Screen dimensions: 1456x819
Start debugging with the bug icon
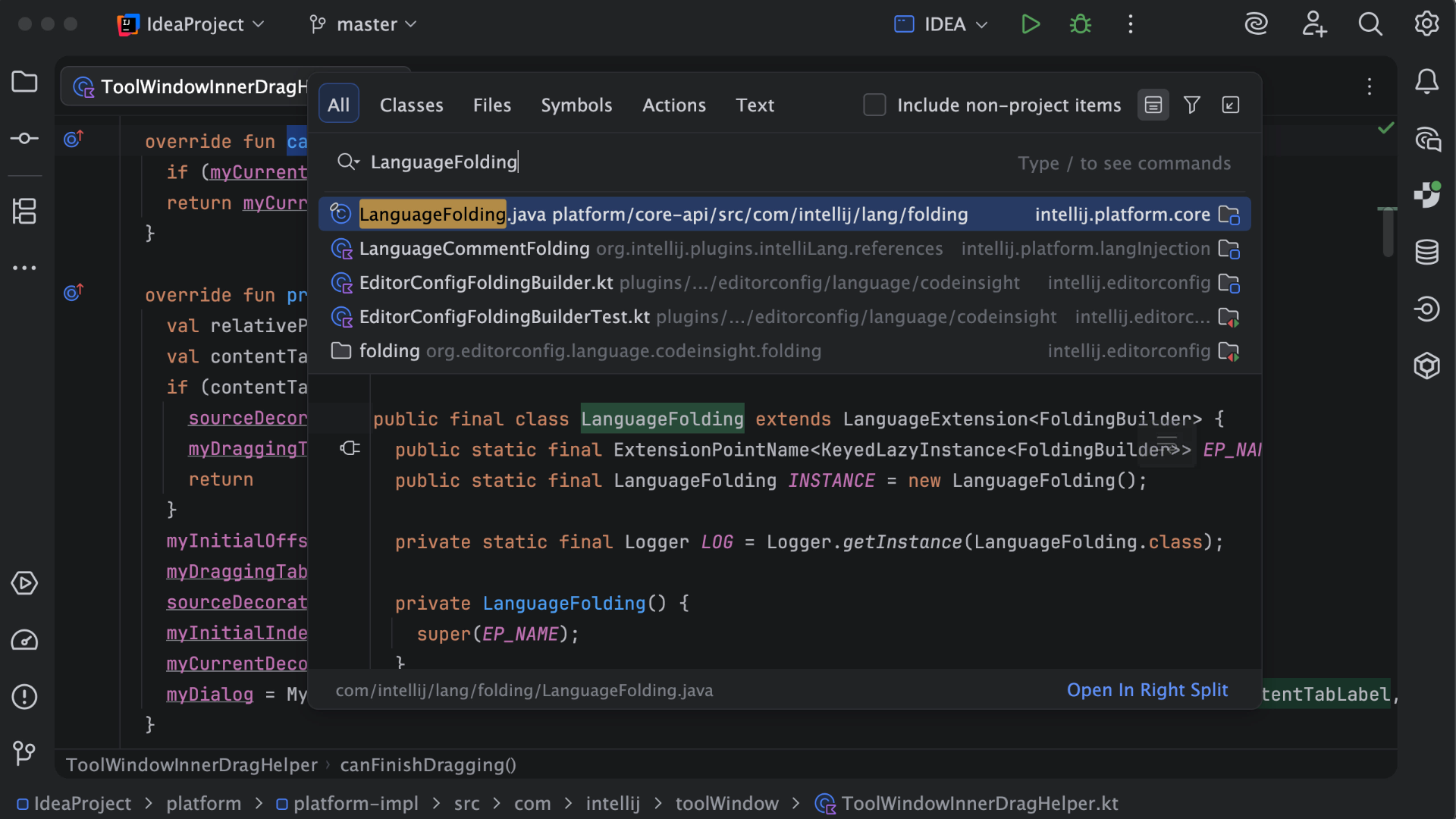tap(1080, 24)
